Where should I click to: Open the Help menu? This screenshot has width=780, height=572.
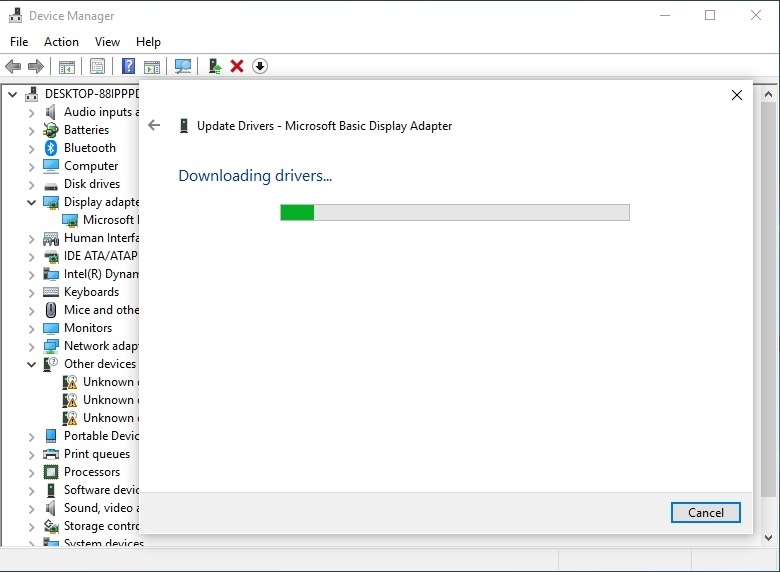point(148,42)
